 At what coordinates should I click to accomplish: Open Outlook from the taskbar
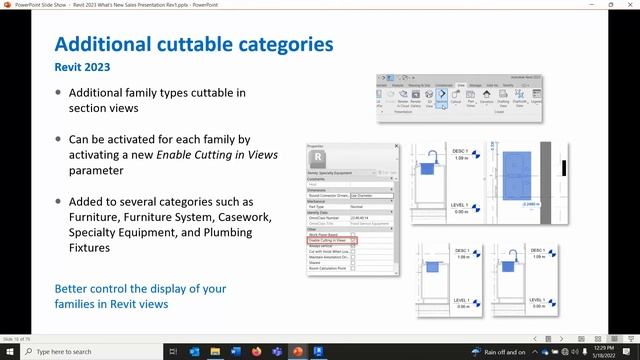click(x=194, y=351)
